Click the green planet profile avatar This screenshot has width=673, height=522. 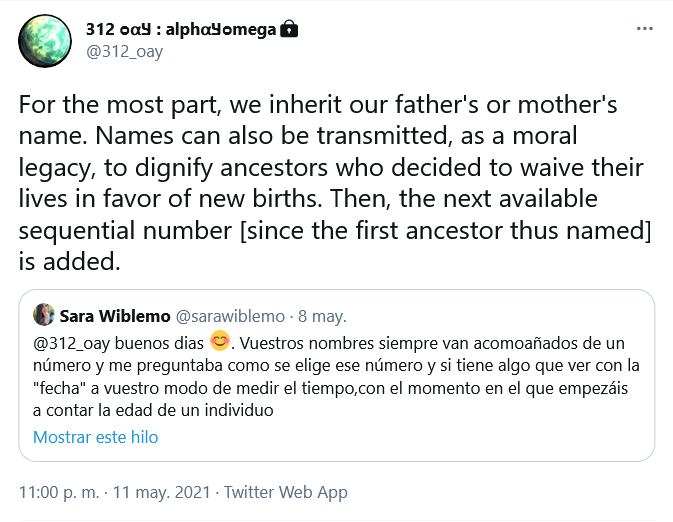tap(45, 41)
